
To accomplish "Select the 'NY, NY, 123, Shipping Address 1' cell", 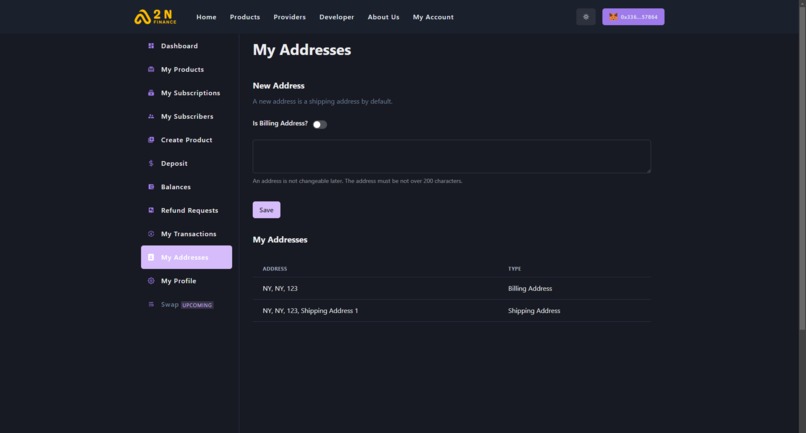I will pos(310,311).
